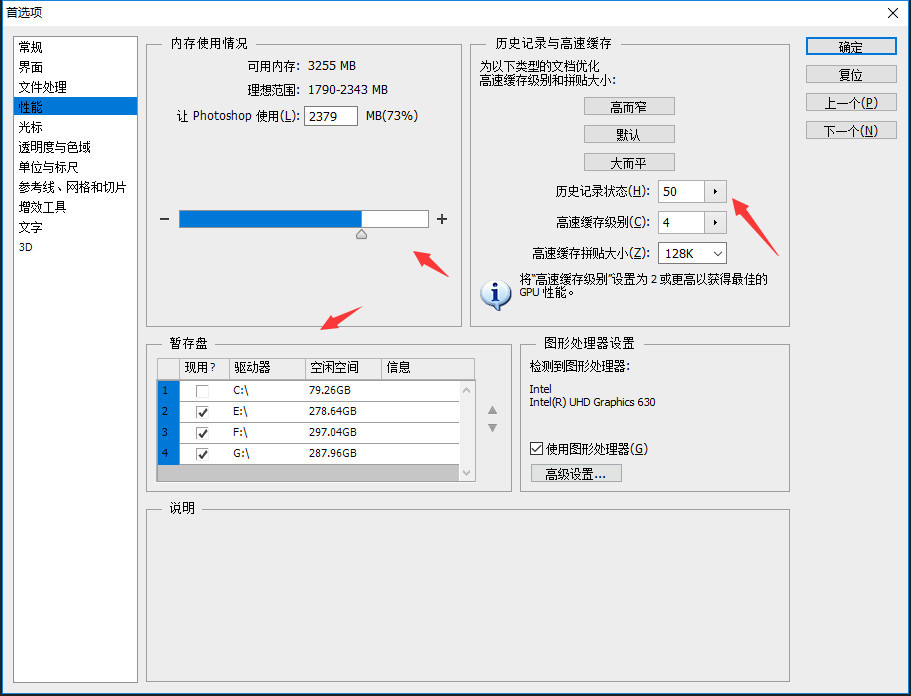Click the 79.26GB free space cell
The image size is (911, 696).
tap(330, 390)
